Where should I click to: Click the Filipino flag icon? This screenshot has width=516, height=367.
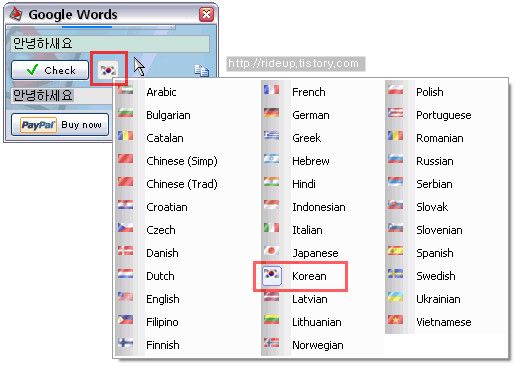[125, 320]
